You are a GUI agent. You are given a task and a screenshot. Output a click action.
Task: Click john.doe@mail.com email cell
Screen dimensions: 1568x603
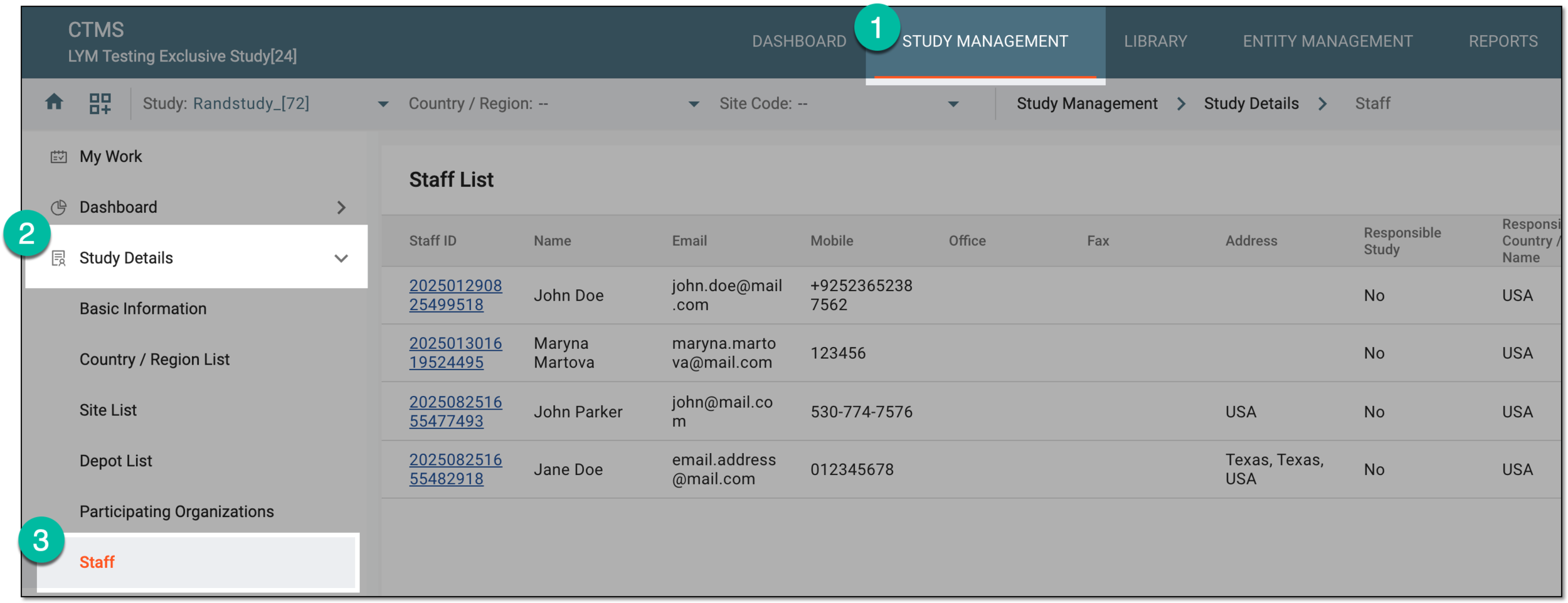(x=727, y=295)
